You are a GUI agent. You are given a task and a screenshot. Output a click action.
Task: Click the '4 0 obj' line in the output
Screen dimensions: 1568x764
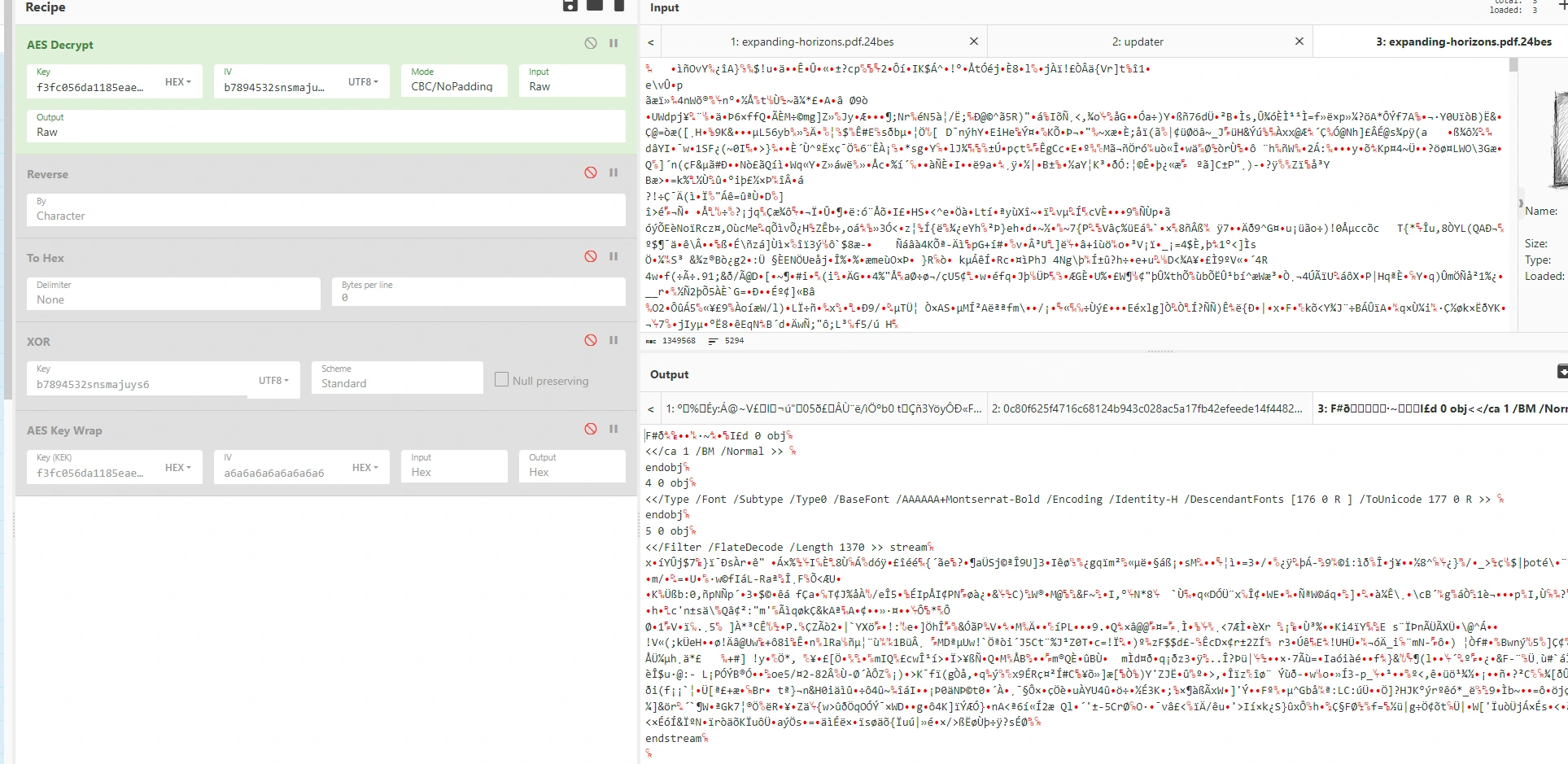tap(667, 483)
